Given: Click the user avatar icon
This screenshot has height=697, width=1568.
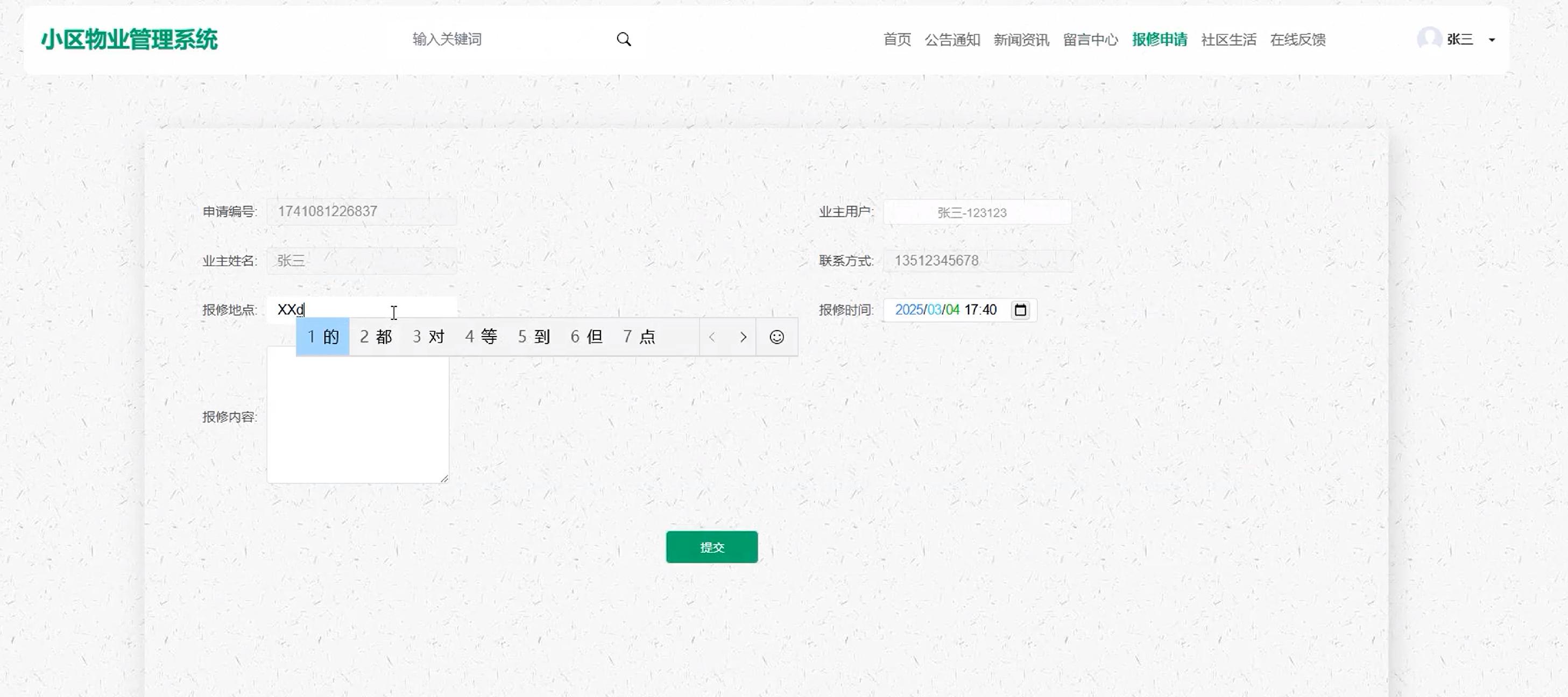Looking at the screenshot, I should coord(1429,39).
